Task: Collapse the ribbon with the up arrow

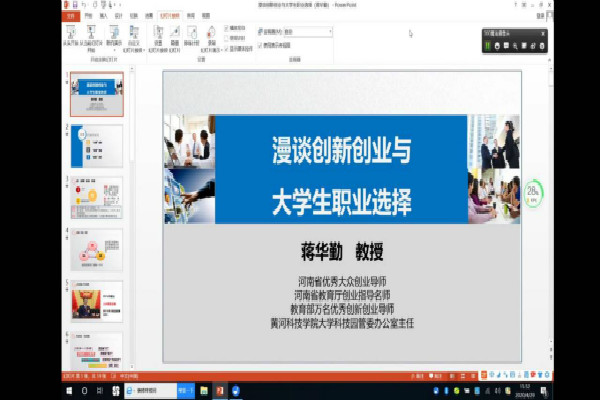Action: (x=549, y=60)
